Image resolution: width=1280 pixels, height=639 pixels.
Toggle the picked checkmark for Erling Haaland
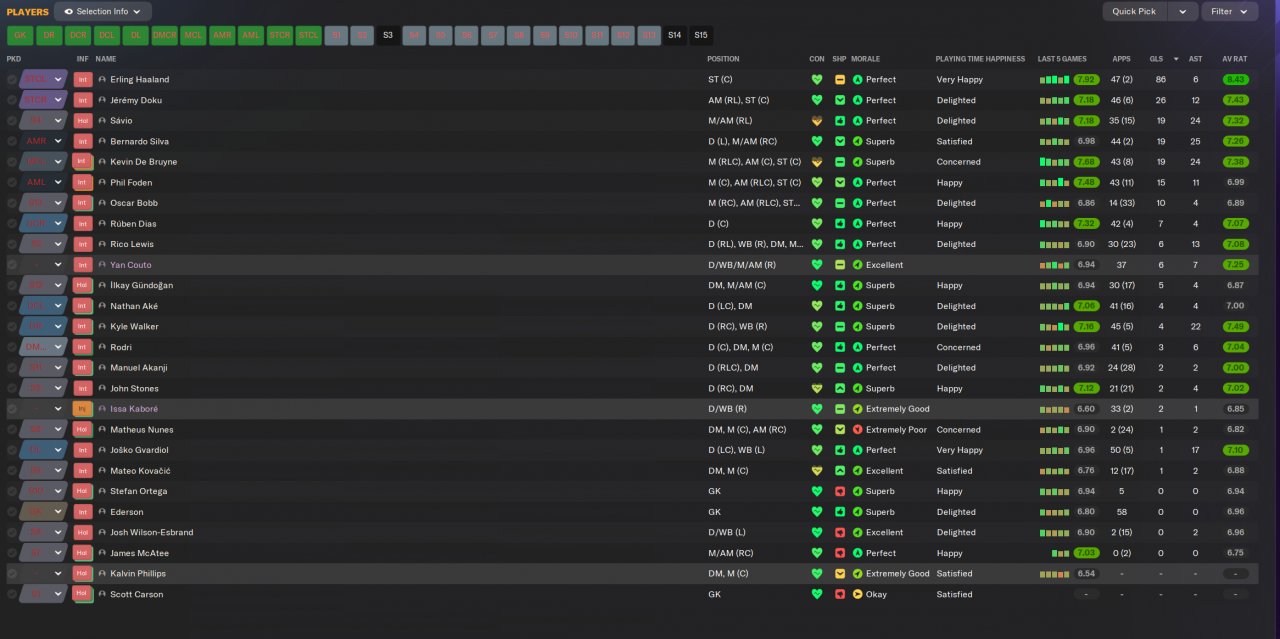pyautogui.click(x=12, y=79)
